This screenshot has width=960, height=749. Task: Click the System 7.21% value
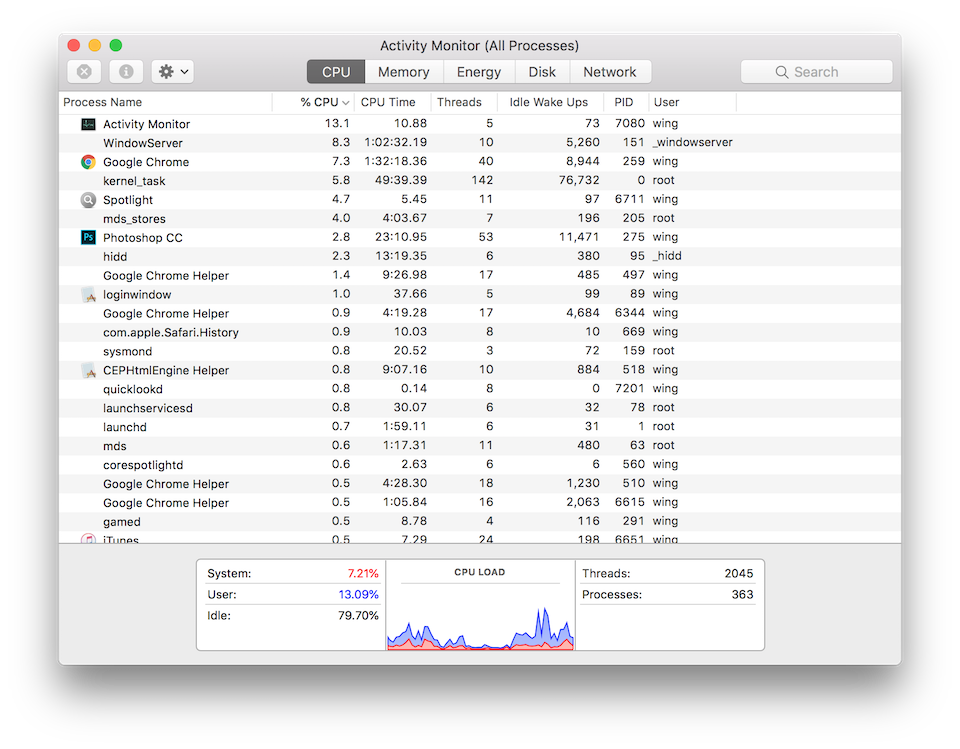363,574
